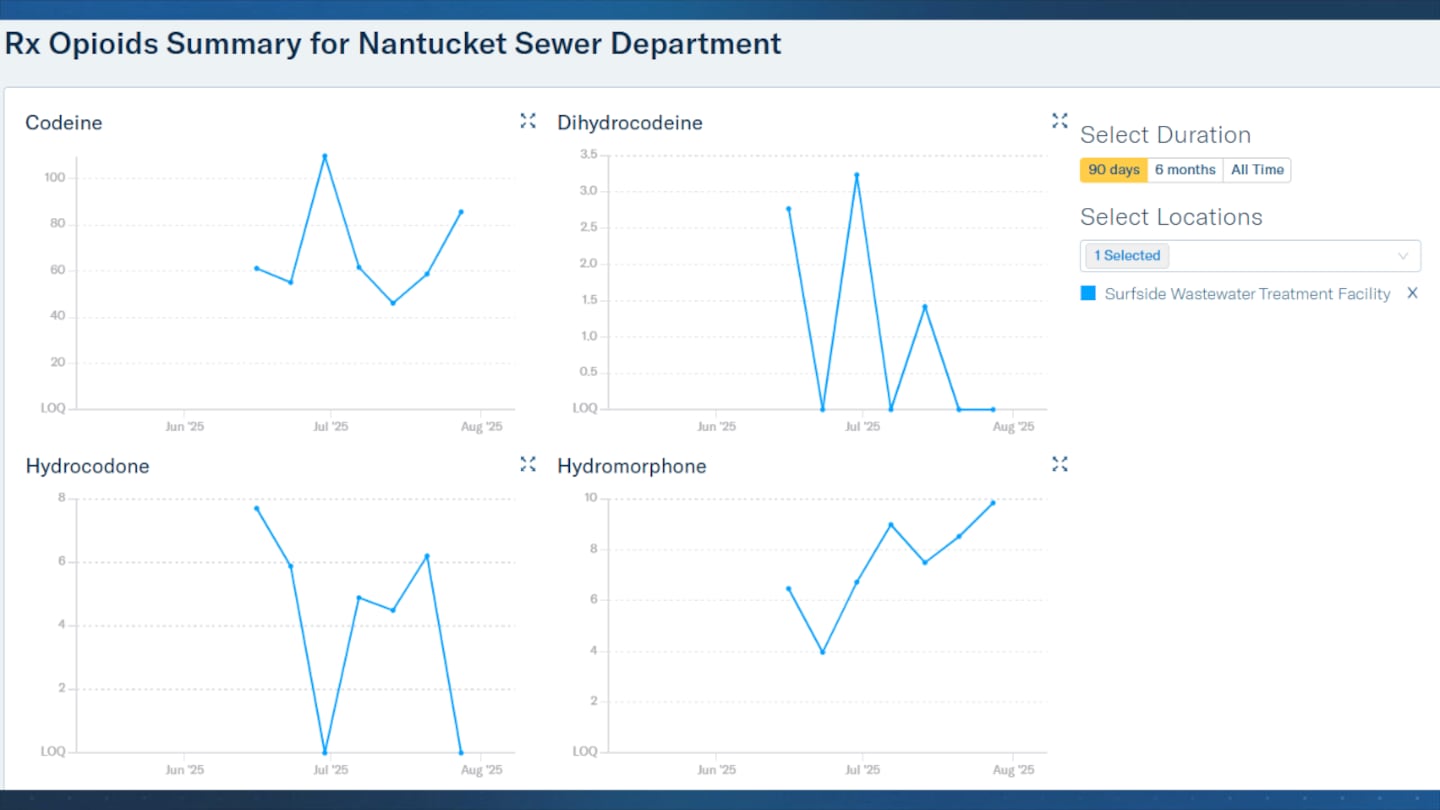Click the highest Codeine data point

coord(325,156)
